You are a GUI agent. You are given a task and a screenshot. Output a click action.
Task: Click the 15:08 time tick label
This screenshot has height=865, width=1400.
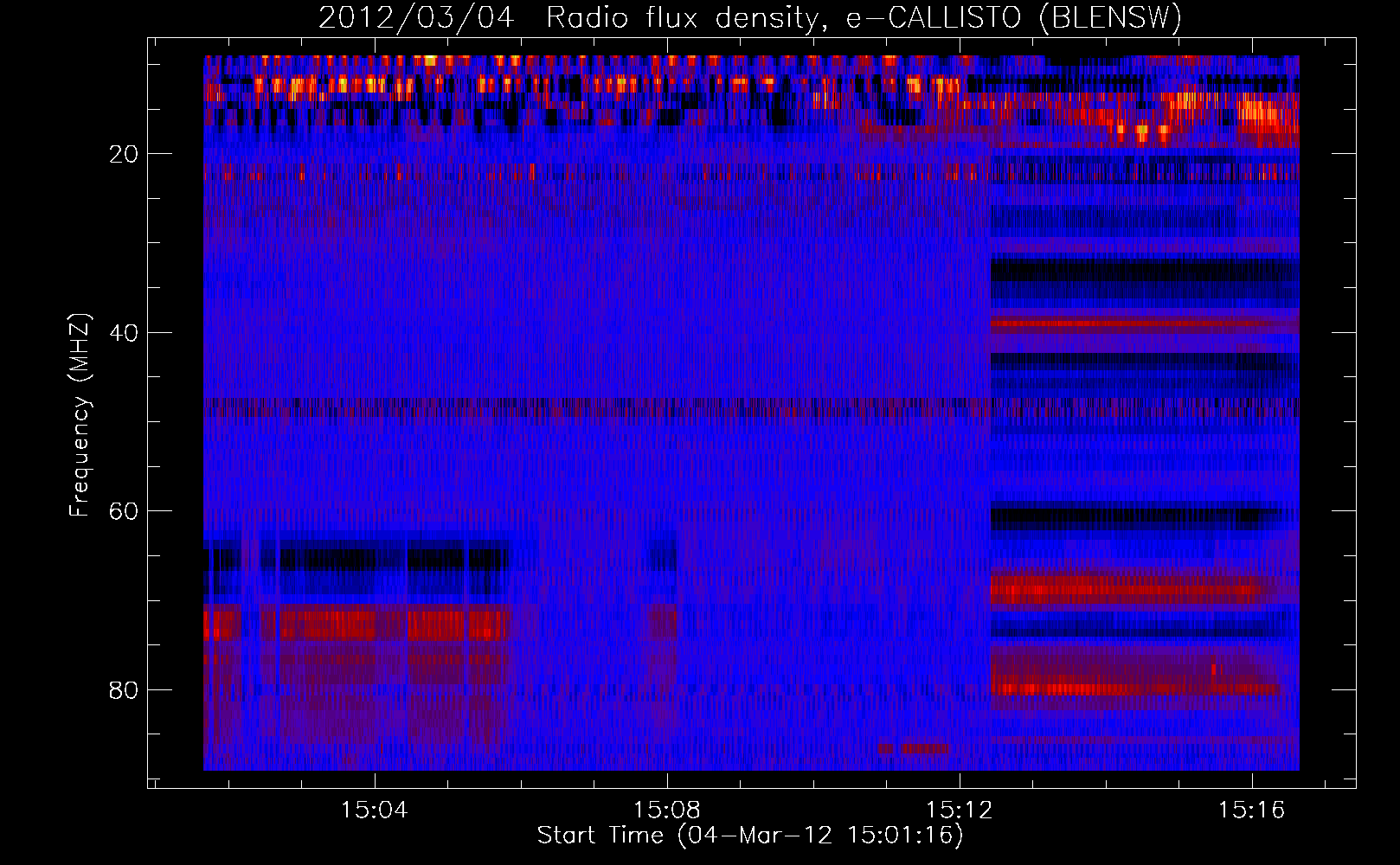tap(666, 811)
